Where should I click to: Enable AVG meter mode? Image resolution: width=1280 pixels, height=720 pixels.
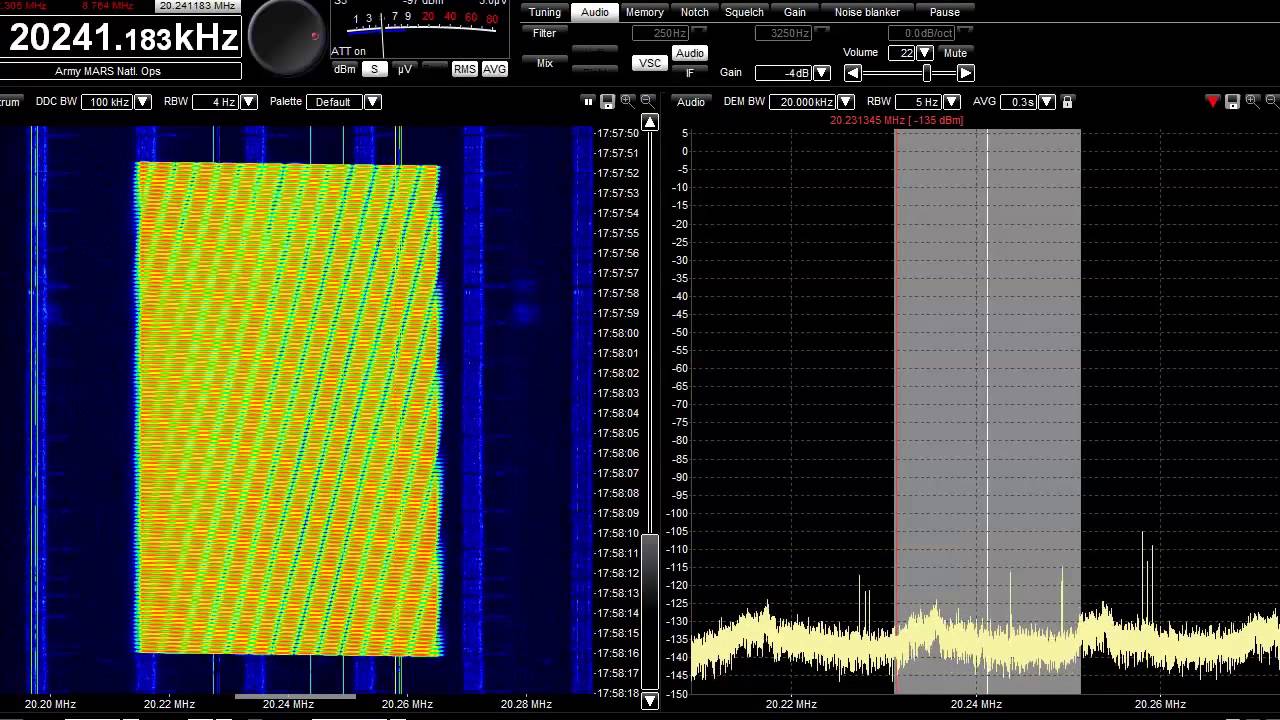[495, 69]
